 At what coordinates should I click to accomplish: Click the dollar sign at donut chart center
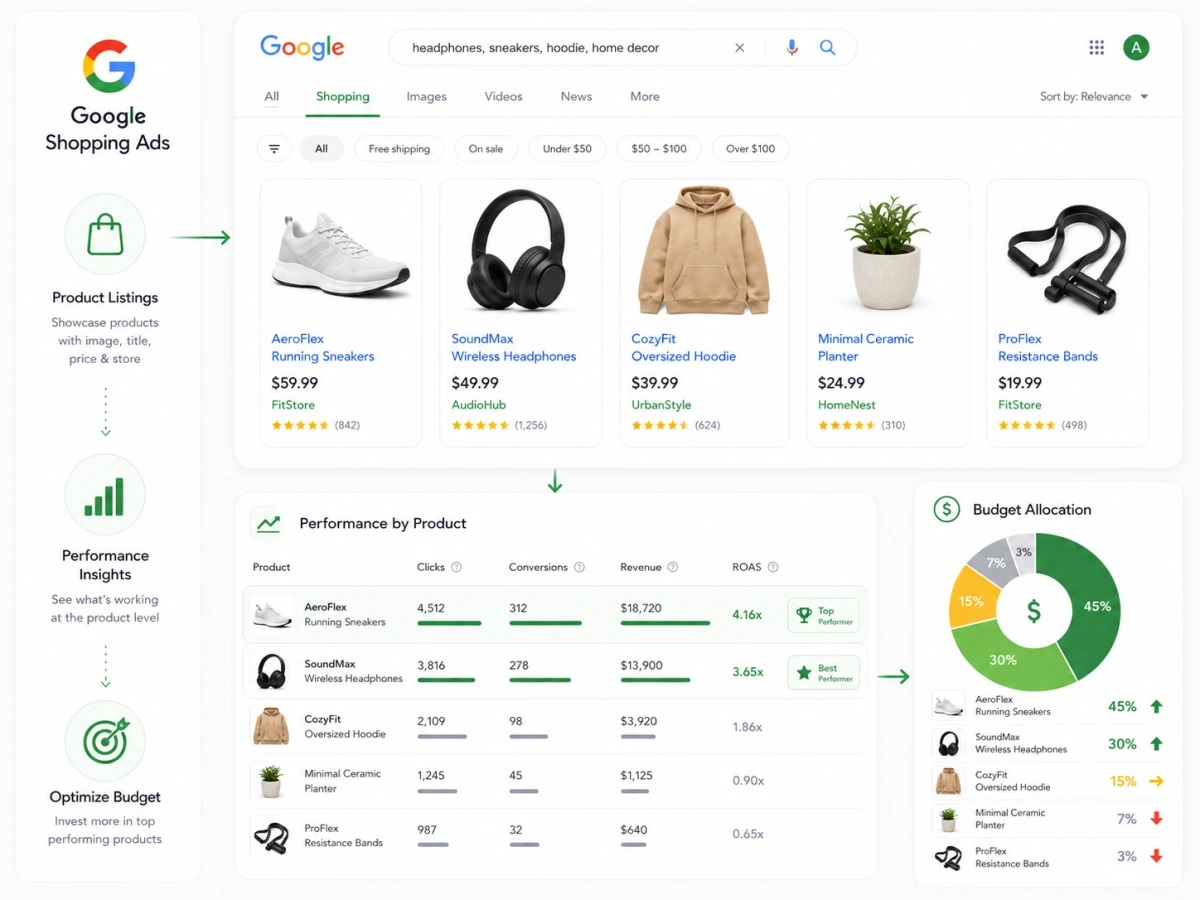1034,611
